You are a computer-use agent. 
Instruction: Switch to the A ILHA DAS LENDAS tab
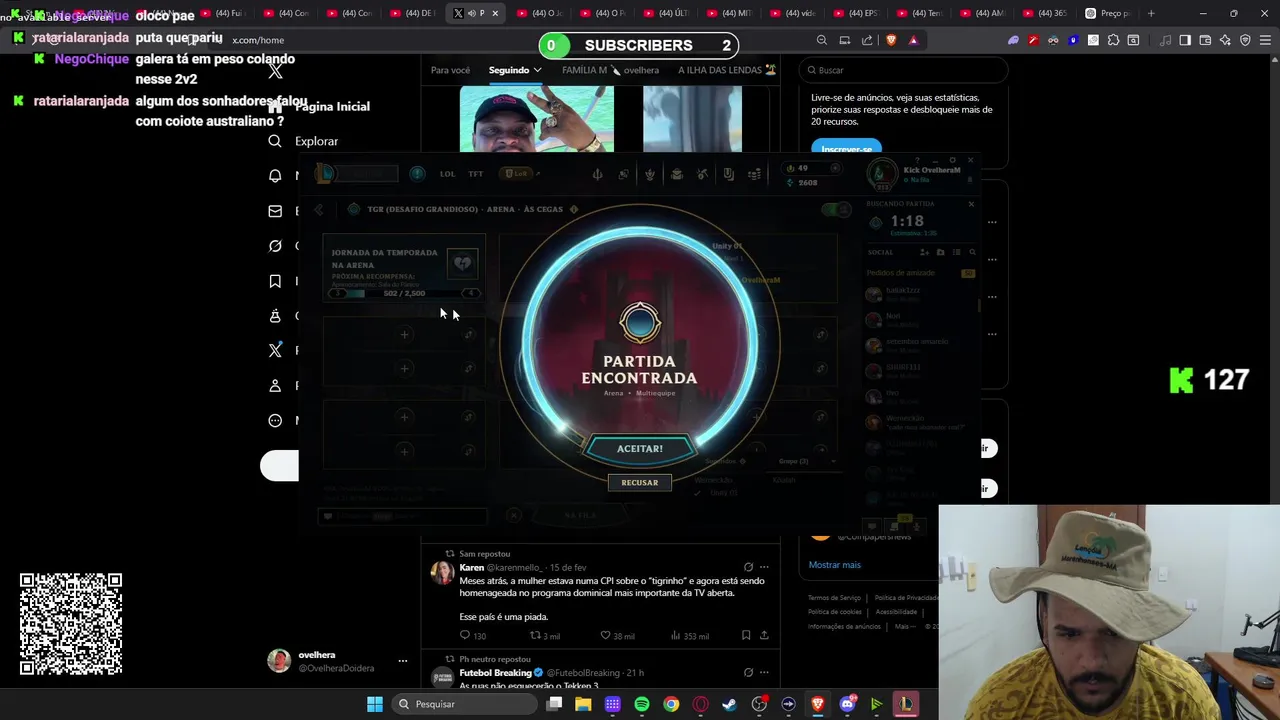(727, 70)
